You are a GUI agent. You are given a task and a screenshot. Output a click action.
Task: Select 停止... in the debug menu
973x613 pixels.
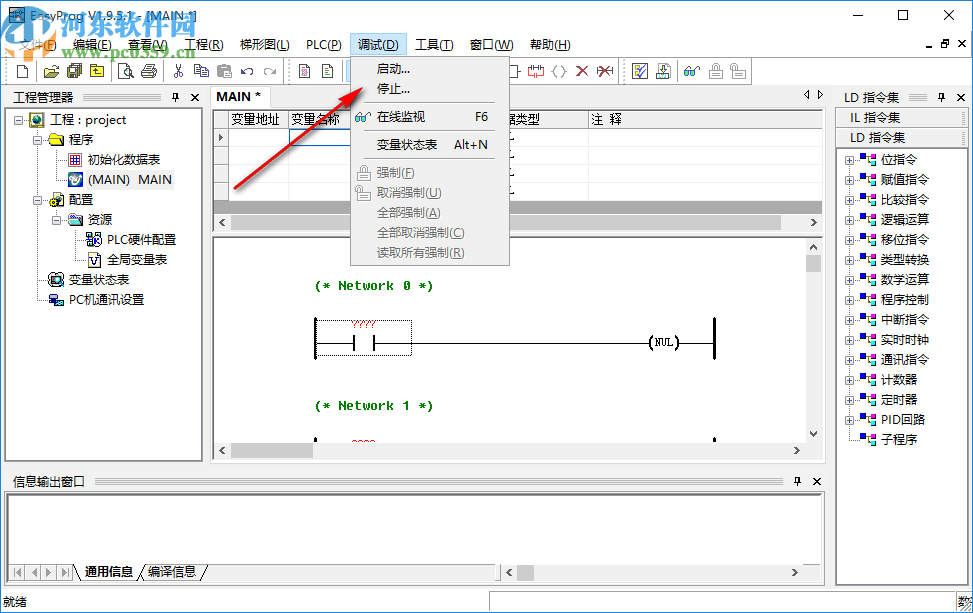pyautogui.click(x=429, y=89)
